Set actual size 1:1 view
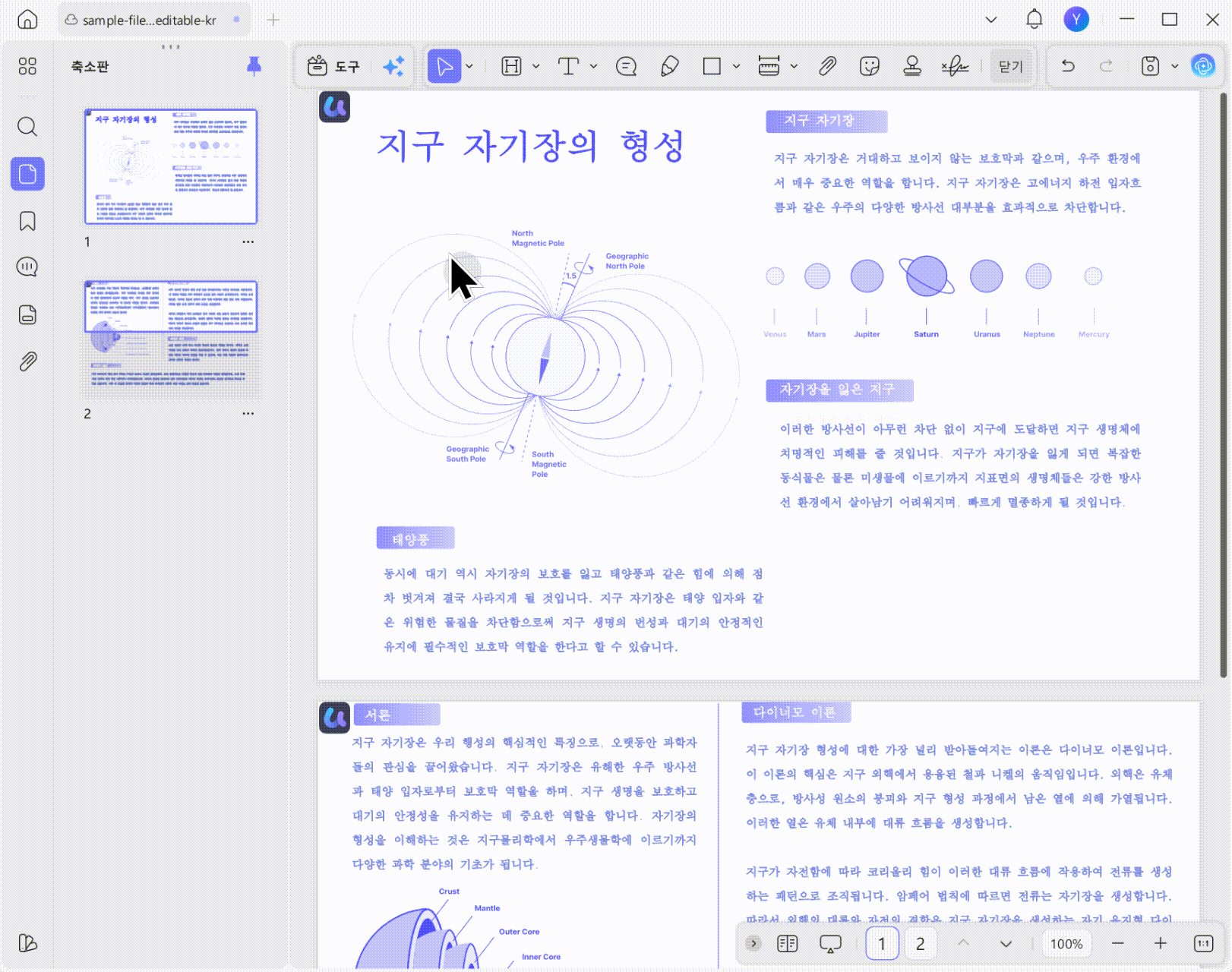1232x972 pixels. 1204,944
